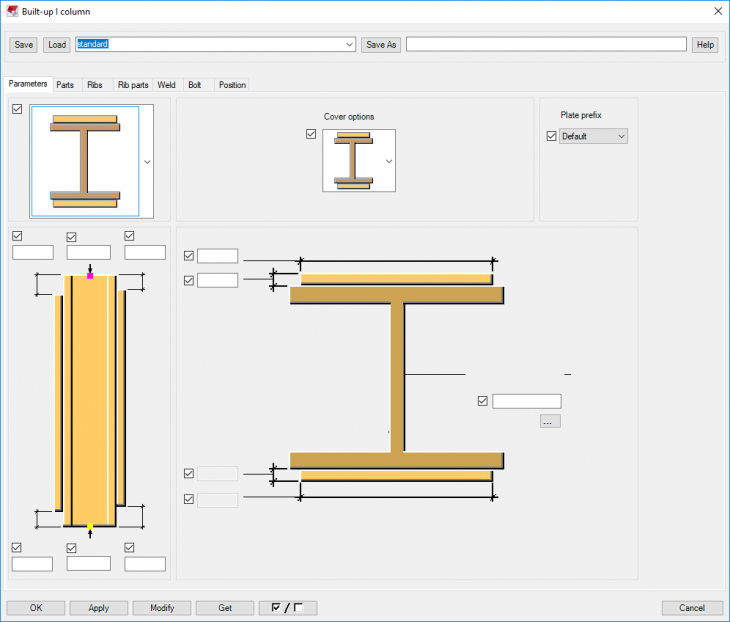Cancel the dialog
The width and height of the screenshot is (730, 622).
(x=691, y=608)
